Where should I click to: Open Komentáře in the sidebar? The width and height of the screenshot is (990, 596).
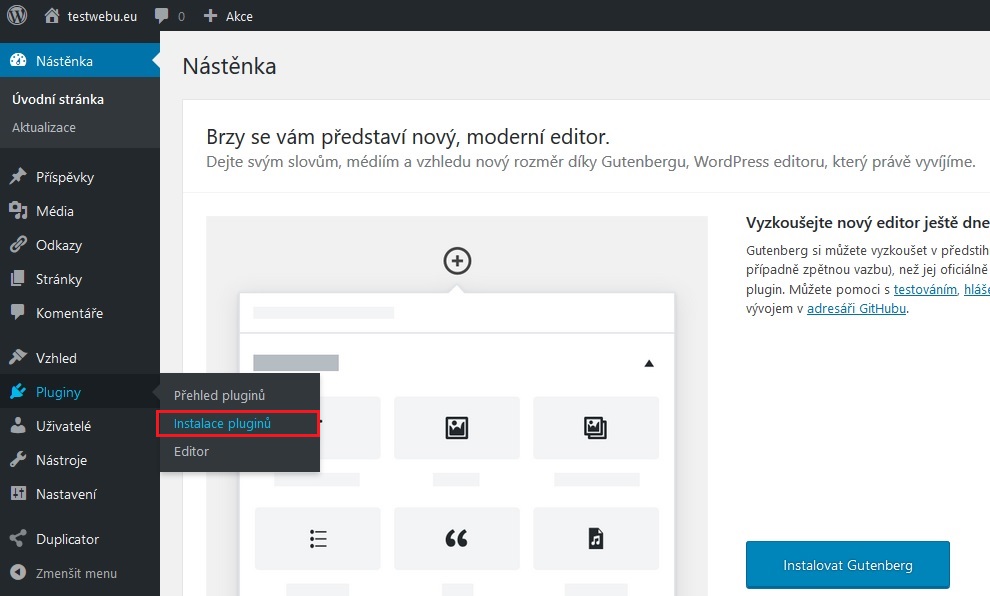68,313
